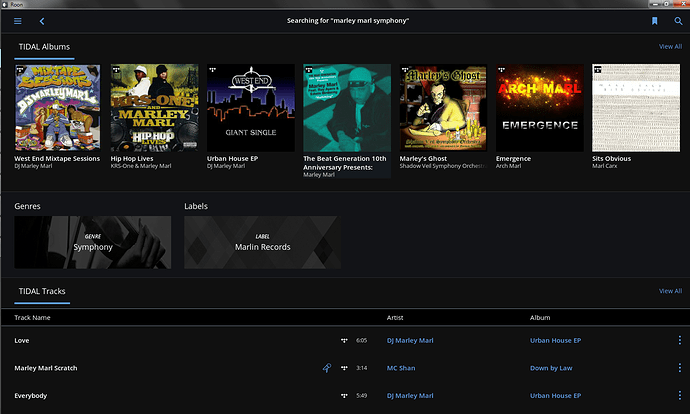Open the Marlin Records label tile

262,242
